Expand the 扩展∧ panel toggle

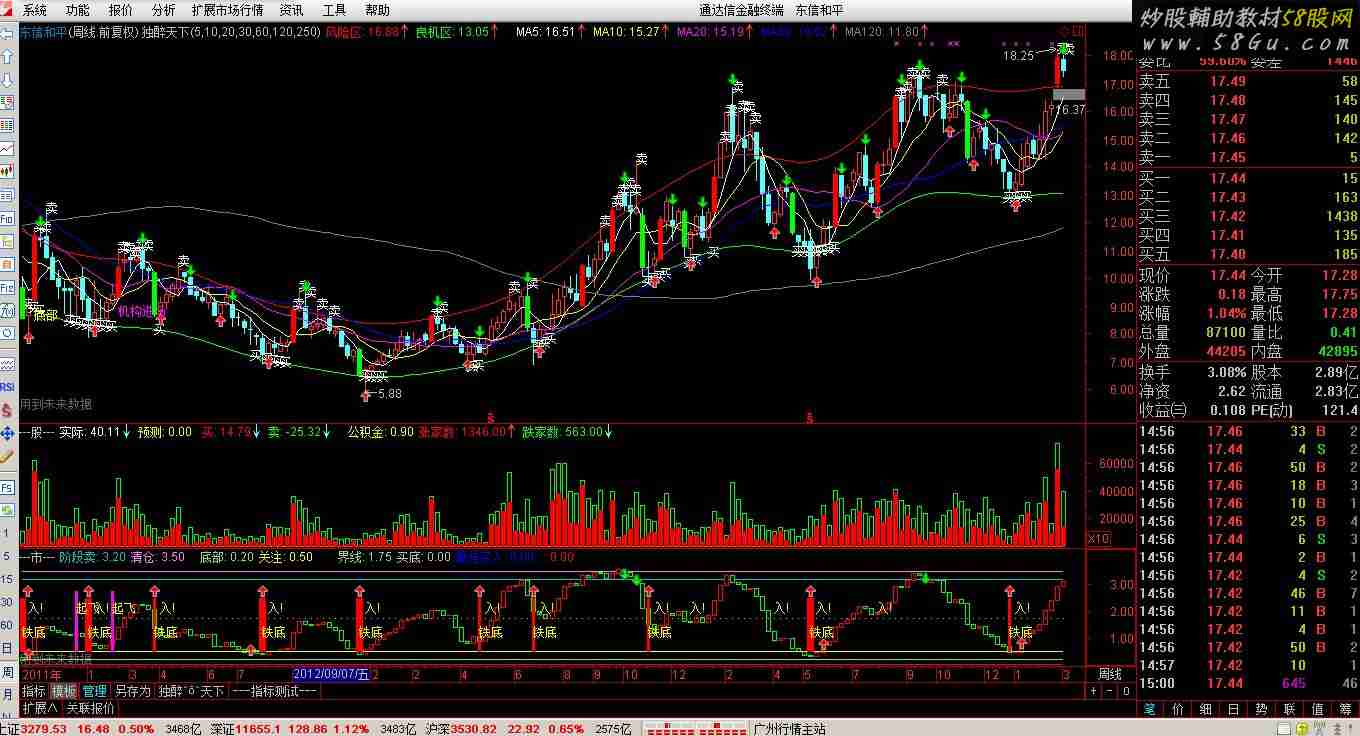(x=41, y=708)
